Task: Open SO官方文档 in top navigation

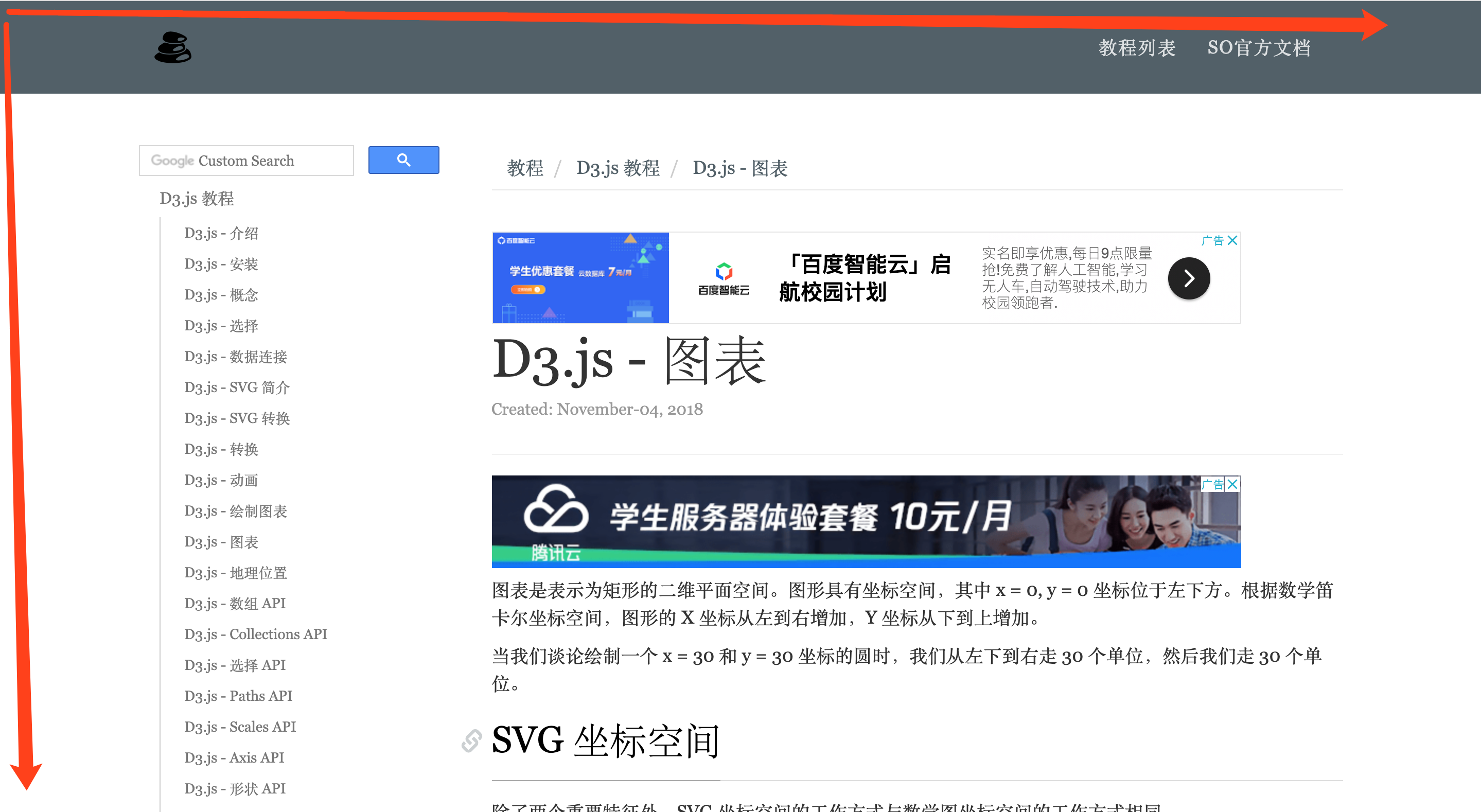Action: pos(1259,48)
